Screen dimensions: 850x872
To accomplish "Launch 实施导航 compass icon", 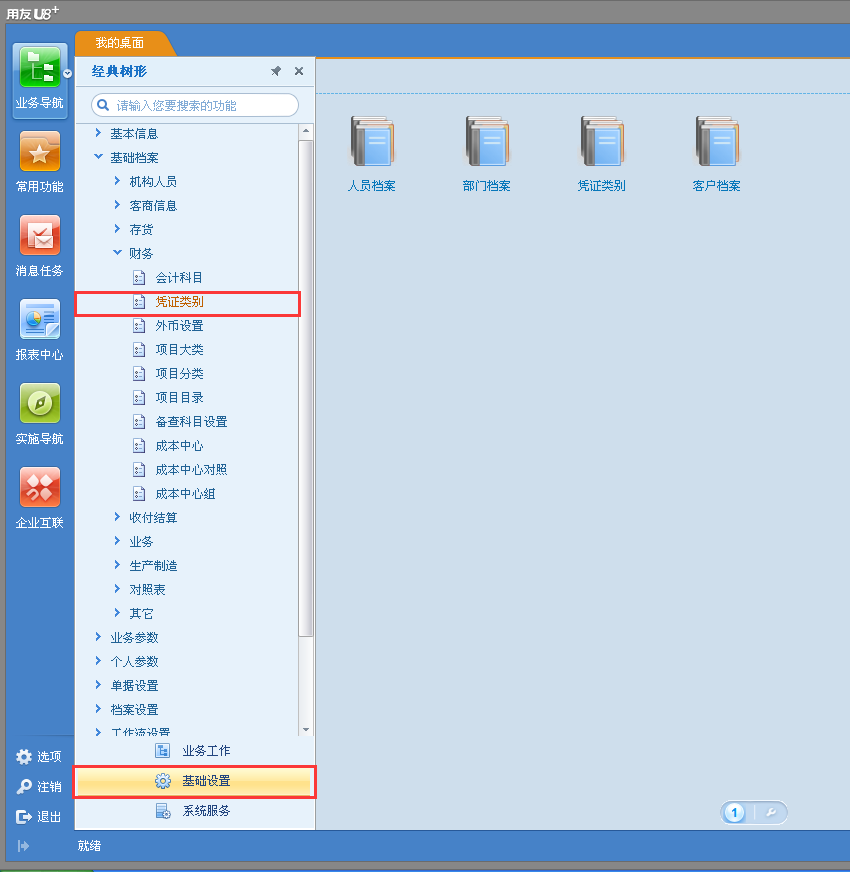I will [39, 405].
